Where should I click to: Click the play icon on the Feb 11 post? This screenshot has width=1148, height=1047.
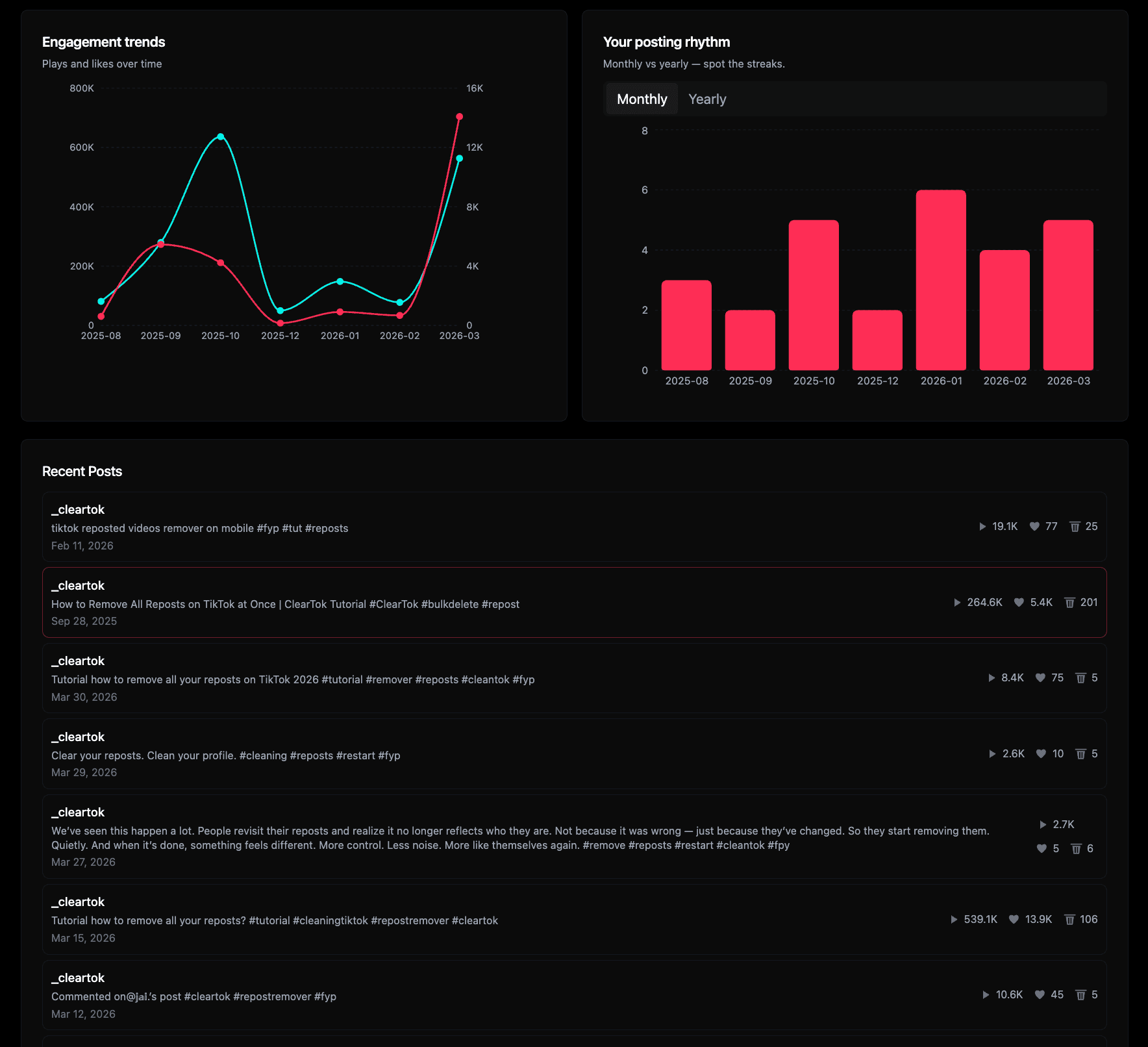point(981,527)
